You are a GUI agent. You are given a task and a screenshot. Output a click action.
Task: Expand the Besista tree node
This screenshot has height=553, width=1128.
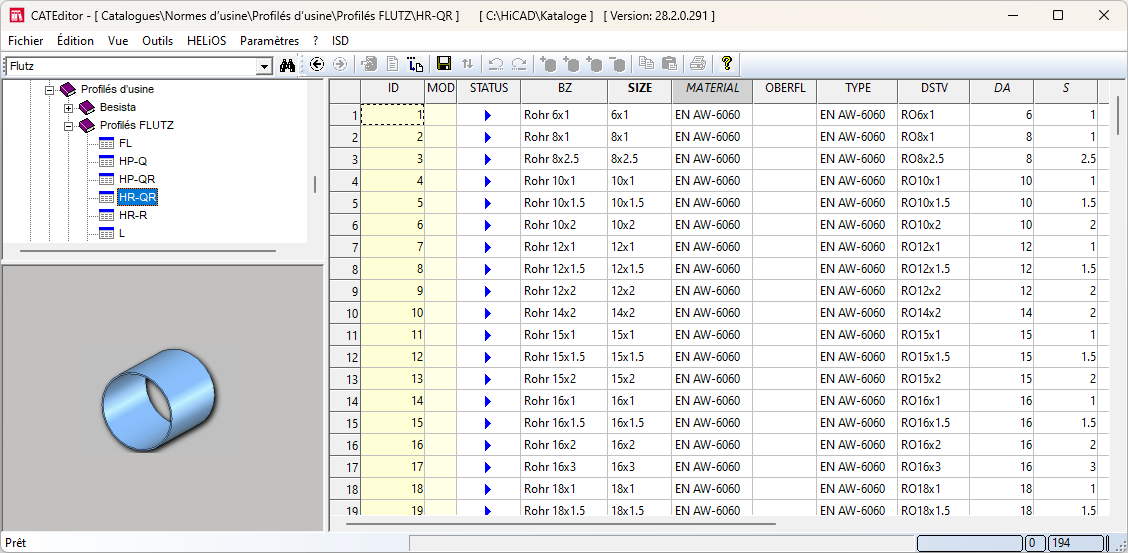[68, 108]
